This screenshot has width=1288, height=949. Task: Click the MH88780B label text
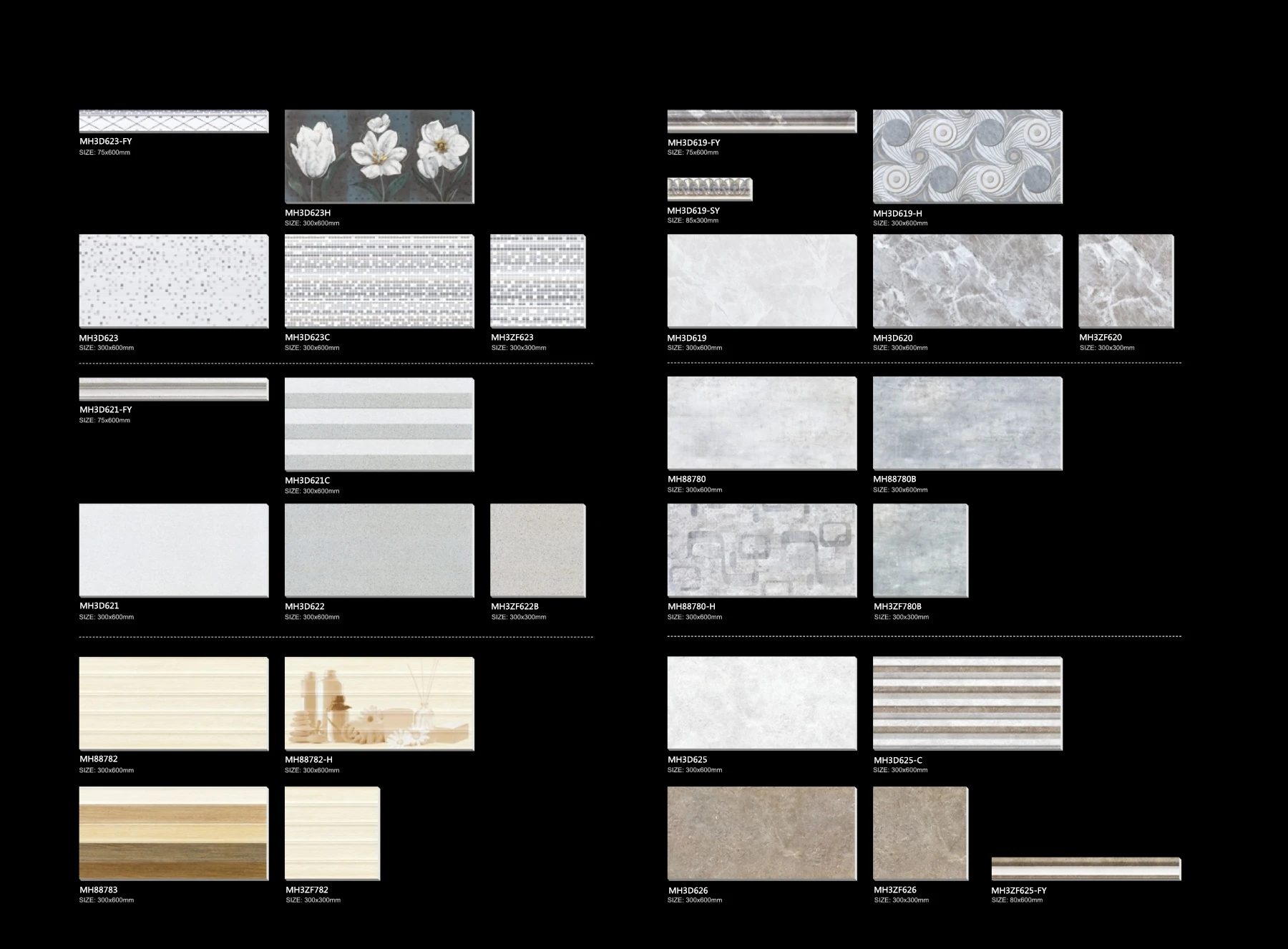coord(894,480)
